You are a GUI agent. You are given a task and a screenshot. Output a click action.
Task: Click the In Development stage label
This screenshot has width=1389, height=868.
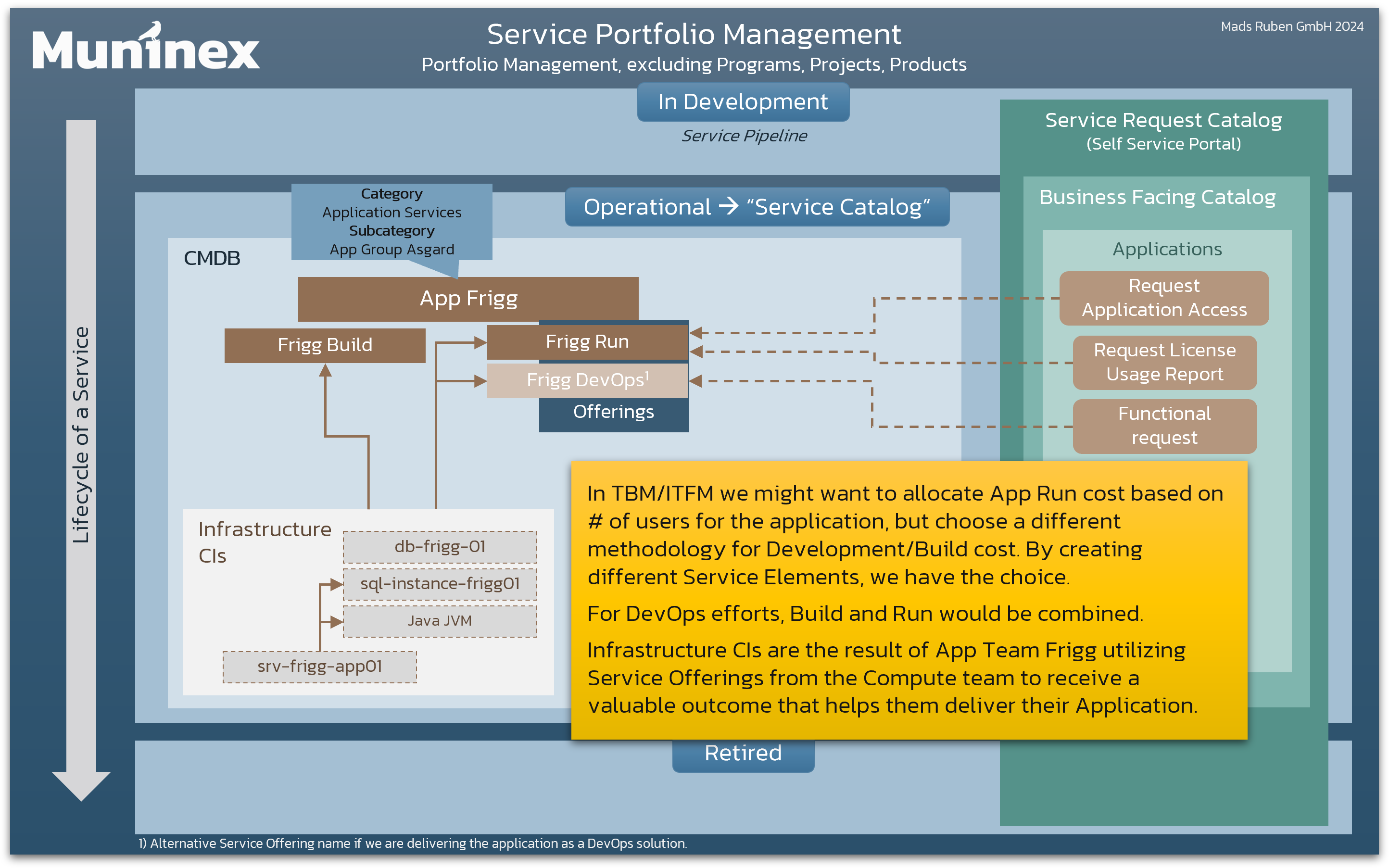743,101
